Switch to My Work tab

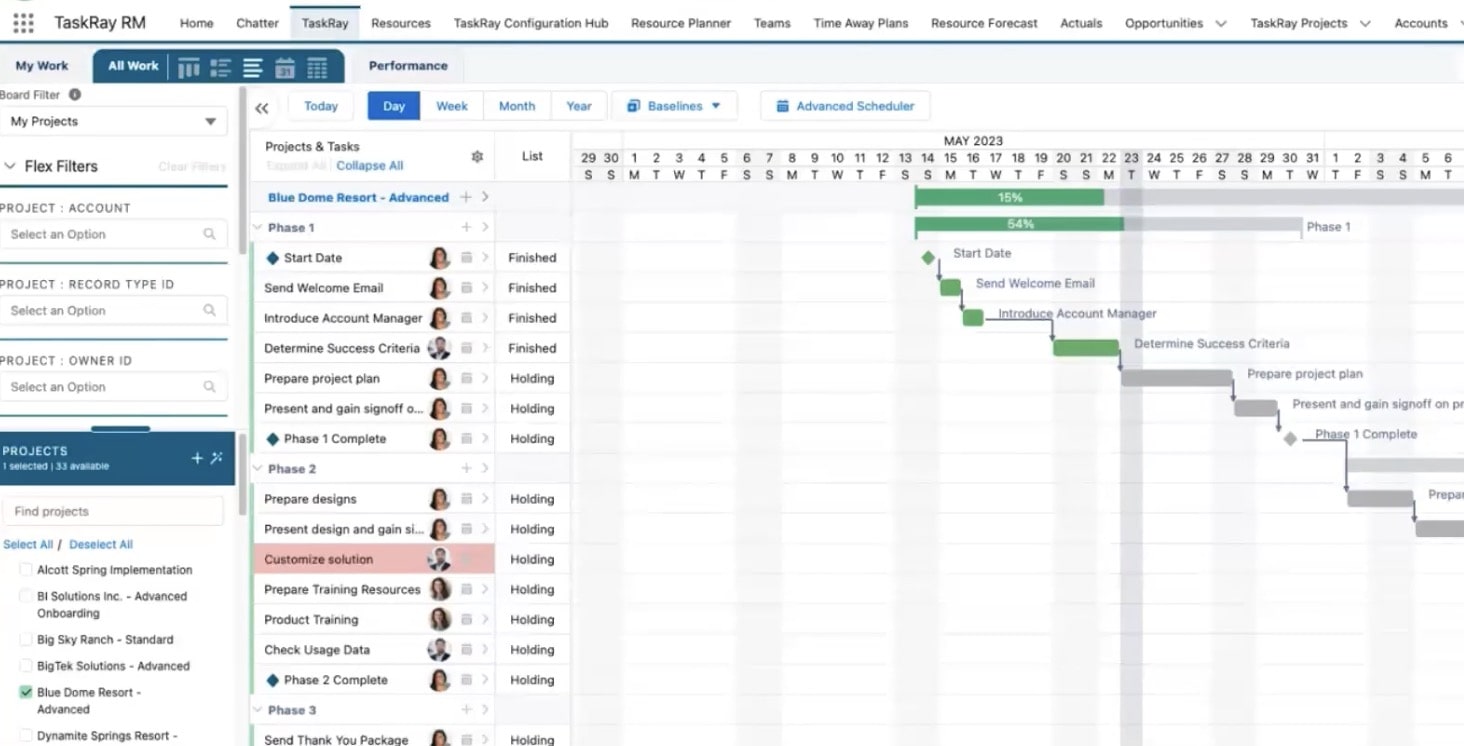pos(42,66)
